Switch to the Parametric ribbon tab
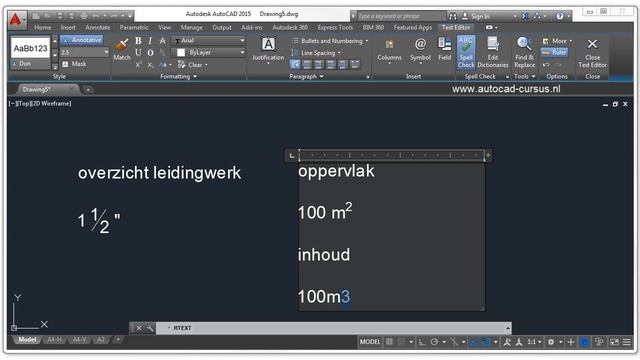640x360 pixels. [x=134, y=27]
